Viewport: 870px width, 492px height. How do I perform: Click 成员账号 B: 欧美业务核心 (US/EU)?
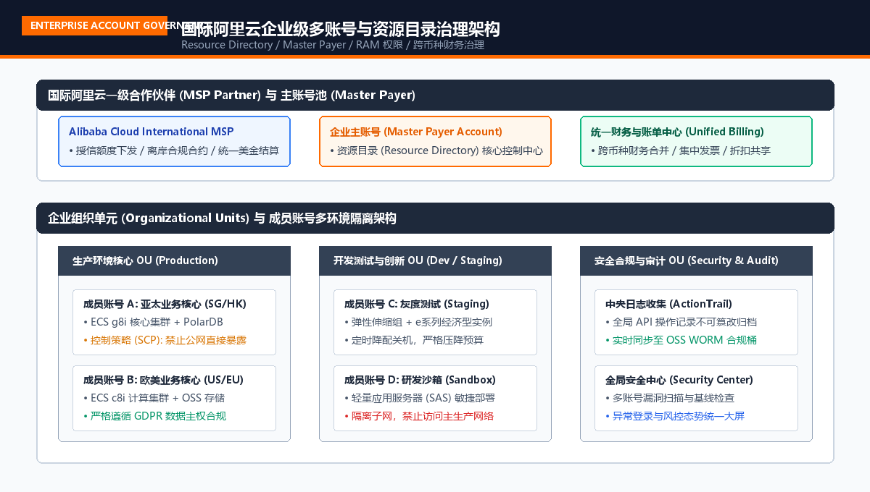(x=163, y=380)
